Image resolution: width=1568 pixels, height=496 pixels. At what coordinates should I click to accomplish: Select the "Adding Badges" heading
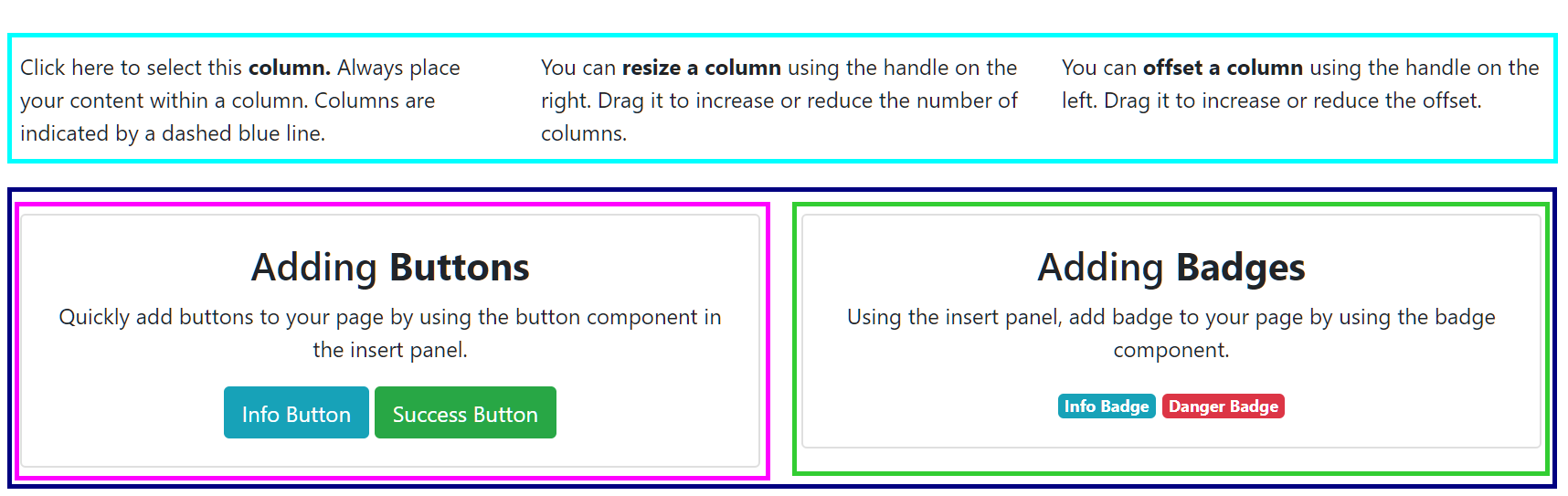[x=1171, y=268]
